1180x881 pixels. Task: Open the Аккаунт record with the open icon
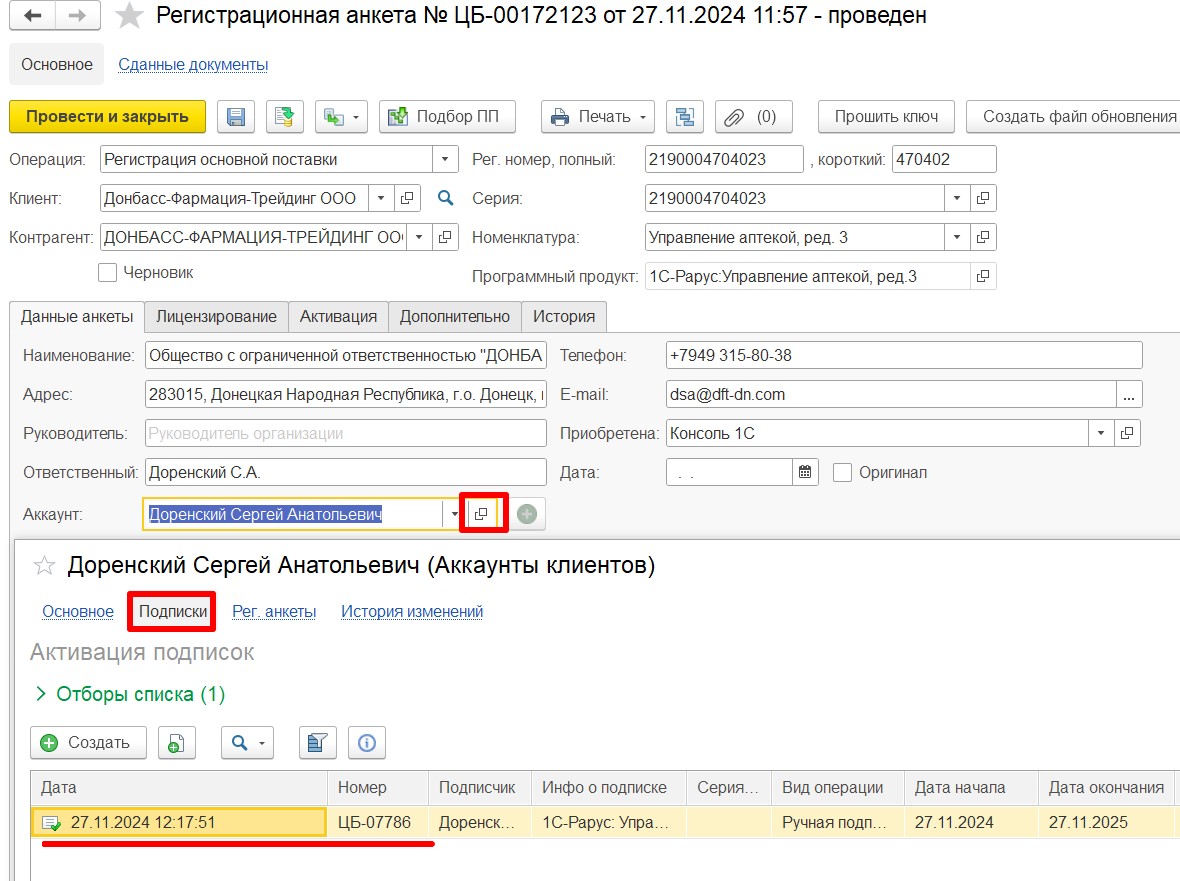[x=481, y=514]
